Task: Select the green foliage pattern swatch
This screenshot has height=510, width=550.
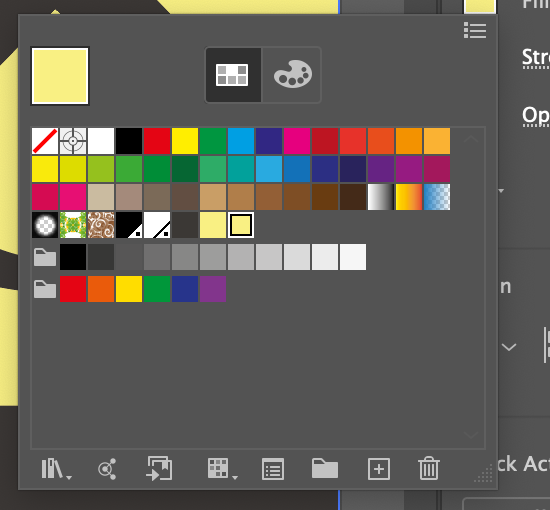Action: pyautogui.click(x=73, y=225)
